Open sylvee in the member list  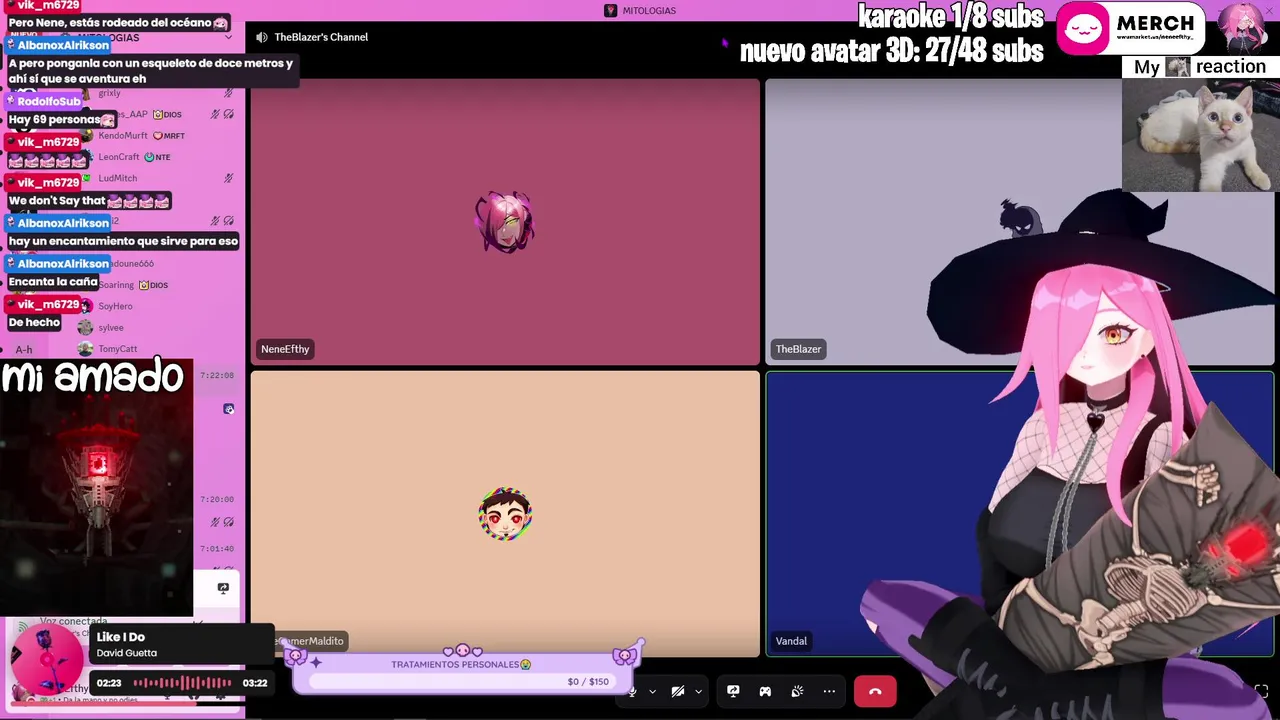tap(111, 327)
